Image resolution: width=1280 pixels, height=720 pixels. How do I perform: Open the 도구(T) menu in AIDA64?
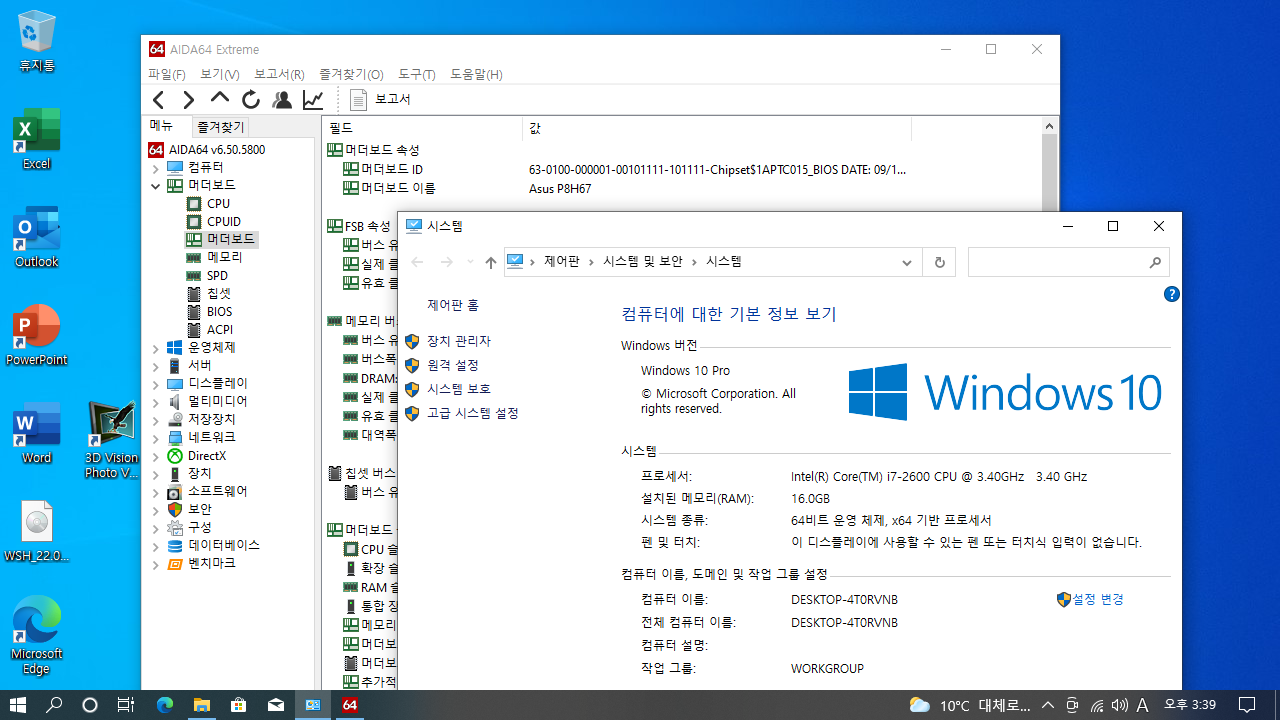pos(416,74)
